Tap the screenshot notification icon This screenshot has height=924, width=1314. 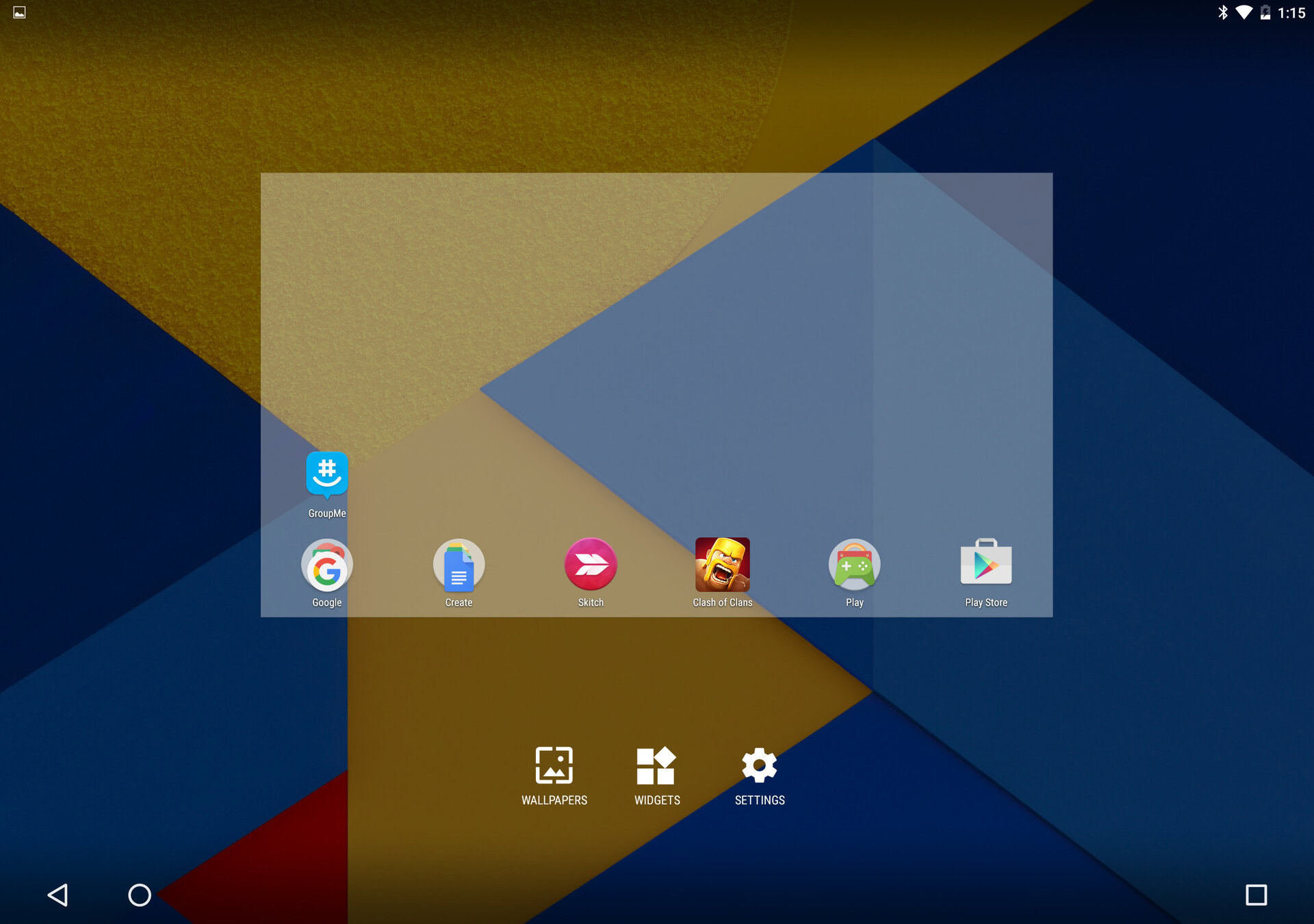20,12
